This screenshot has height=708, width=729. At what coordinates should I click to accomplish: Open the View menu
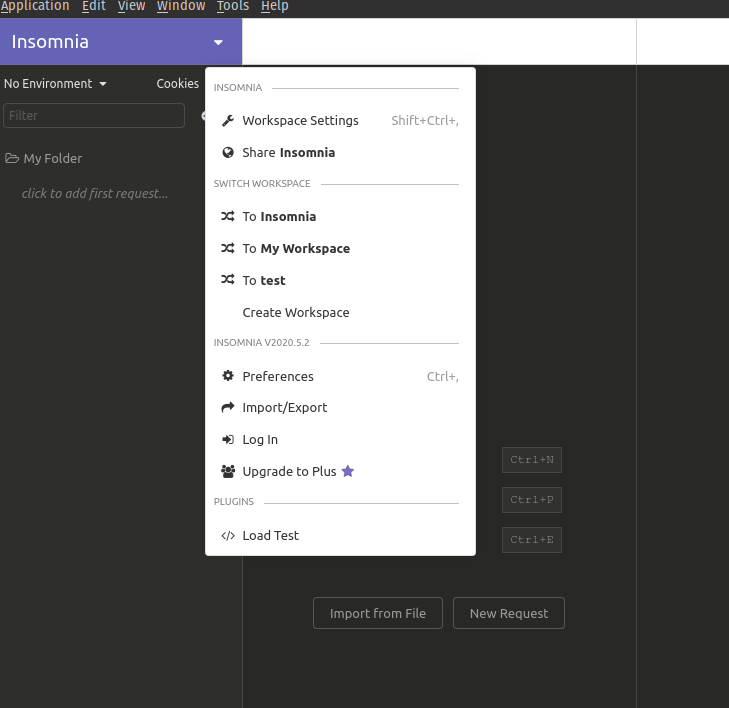pyautogui.click(x=131, y=6)
